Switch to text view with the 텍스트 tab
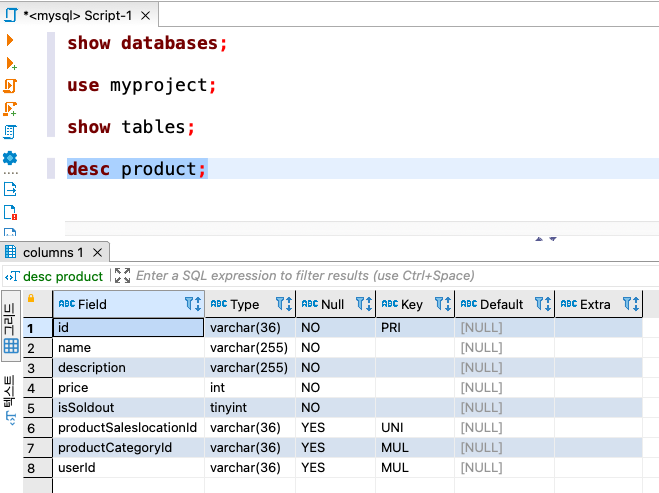Image resolution: width=659 pixels, height=493 pixels. coord(10,400)
